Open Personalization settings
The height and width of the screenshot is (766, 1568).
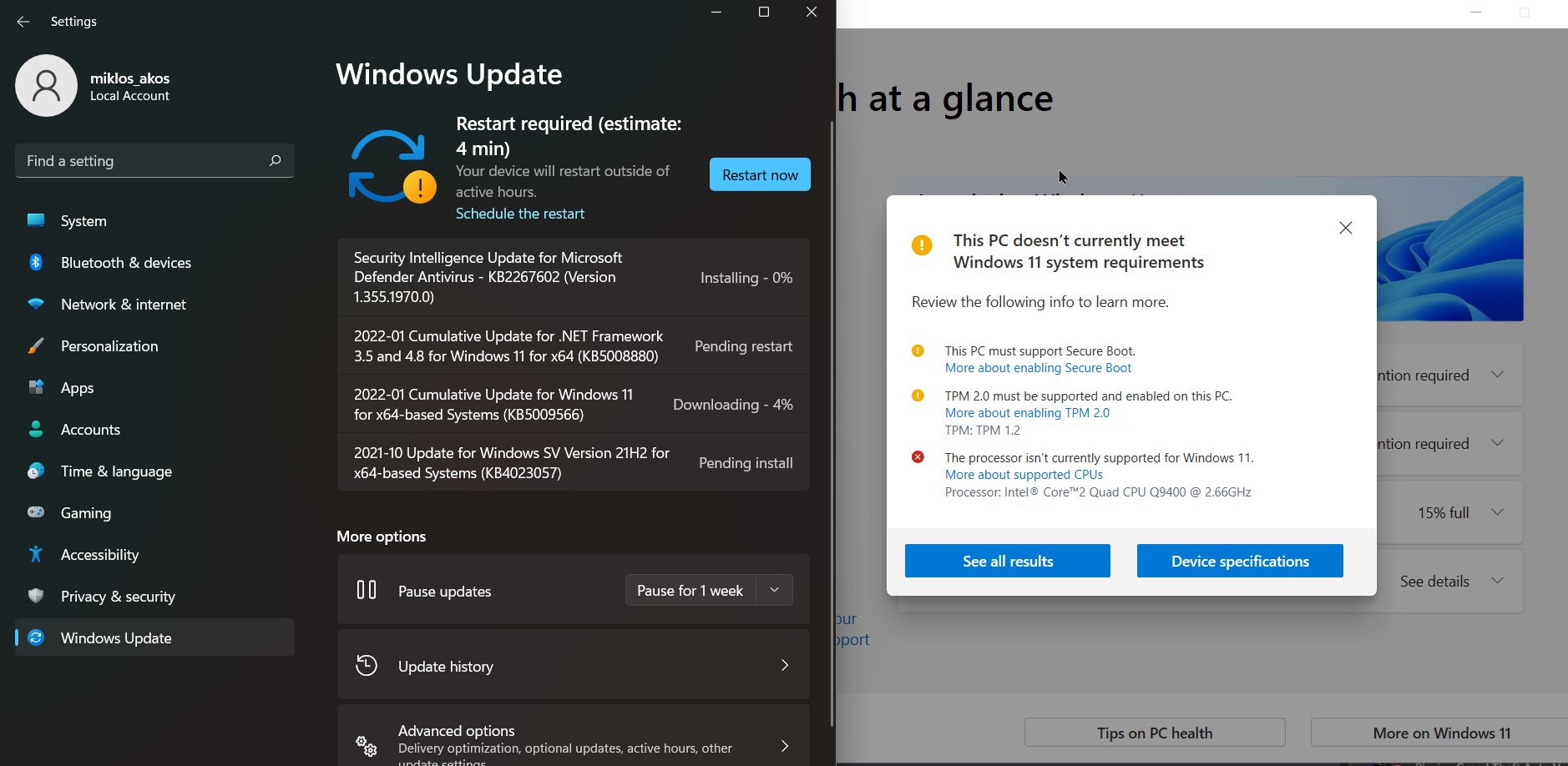pos(154,345)
